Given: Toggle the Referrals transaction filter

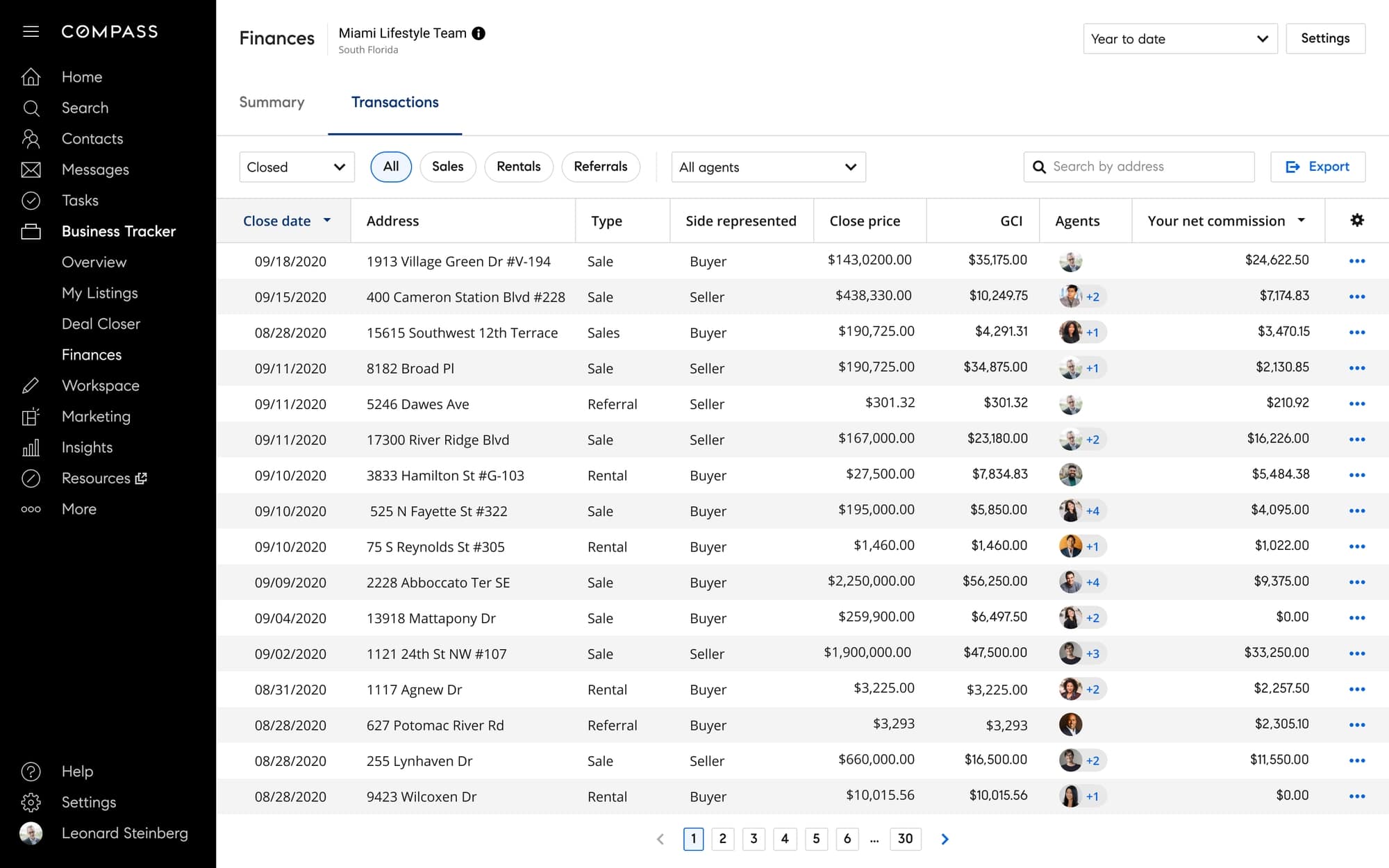Looking at the screenshot, I should [601, 167].
